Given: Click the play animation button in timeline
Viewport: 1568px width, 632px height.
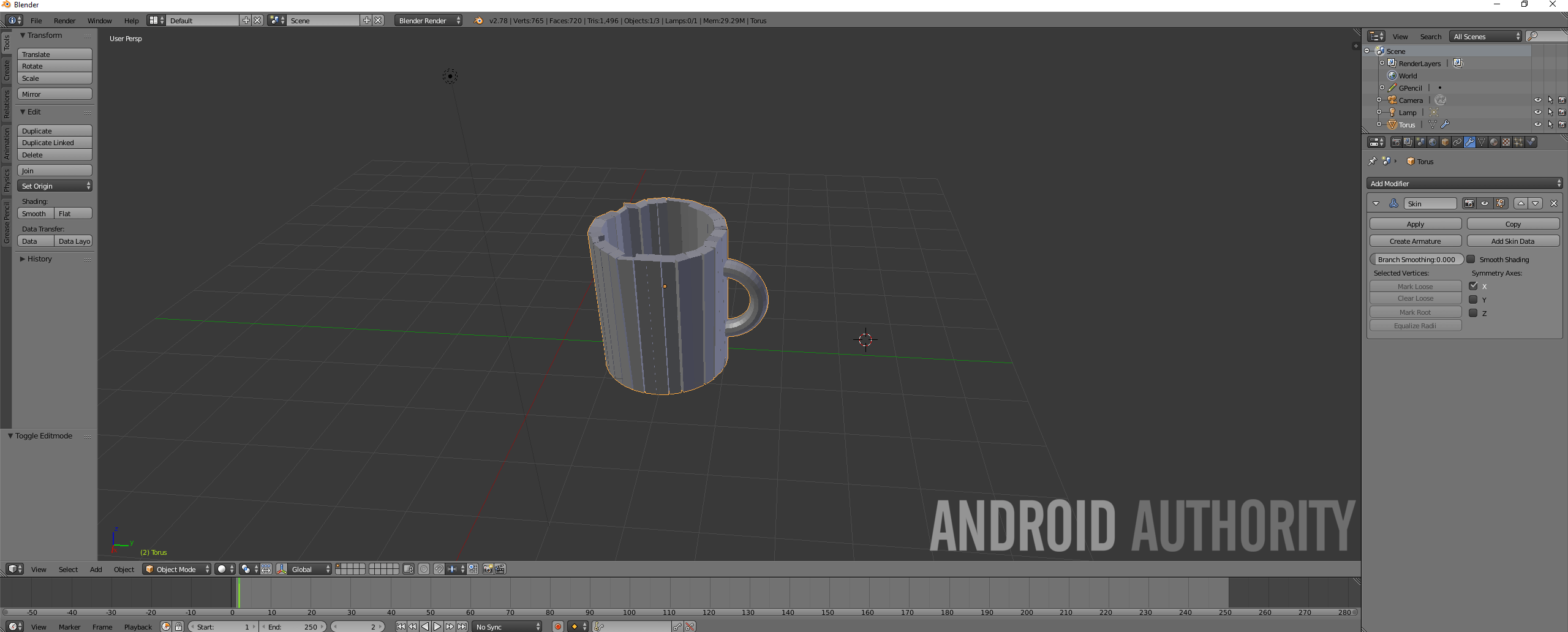Looking at the screenshot, I should pyautogui.click(x=437, y=626).
